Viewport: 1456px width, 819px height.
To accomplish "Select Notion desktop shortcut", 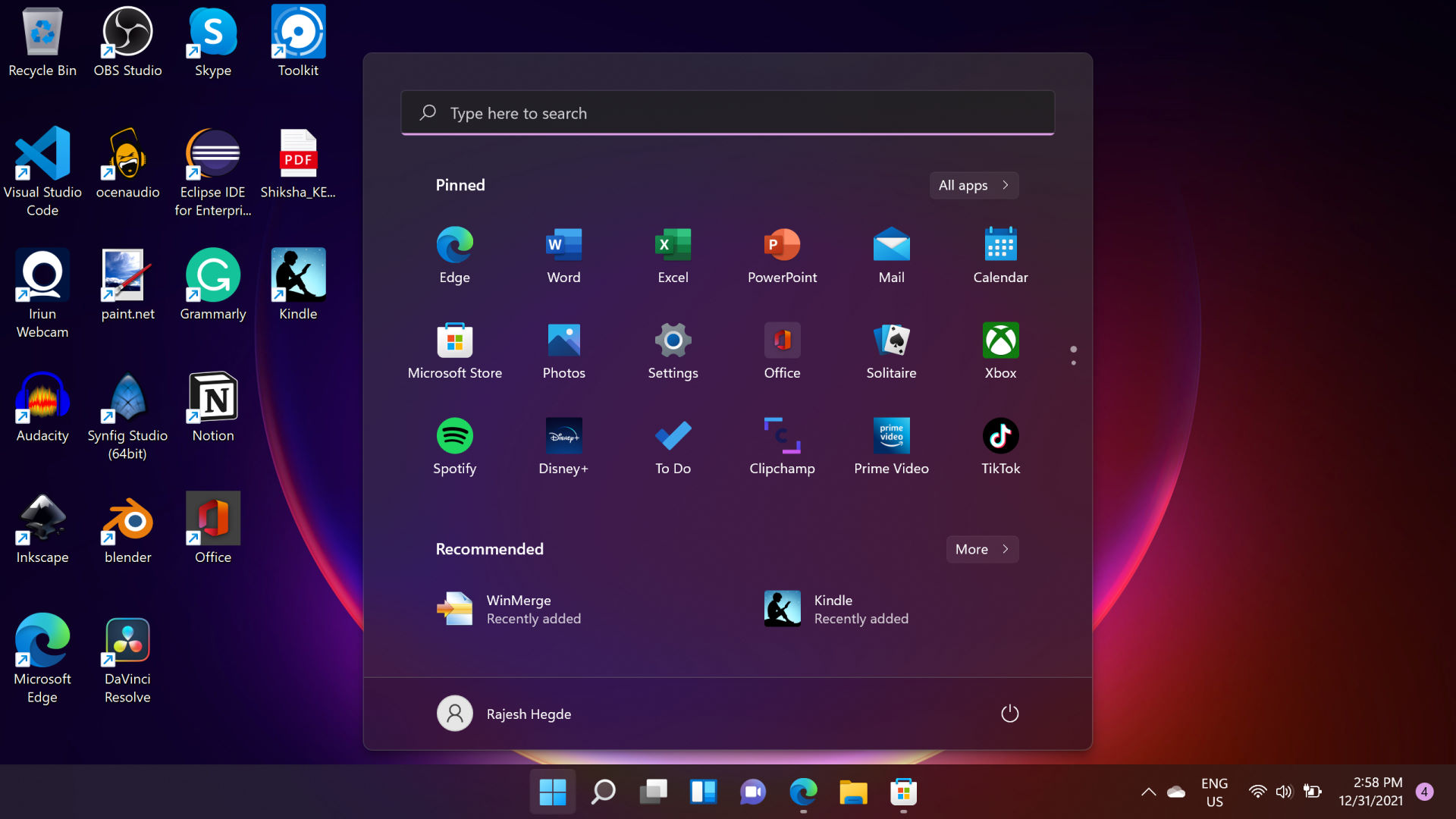I will [x=213, y=408].
